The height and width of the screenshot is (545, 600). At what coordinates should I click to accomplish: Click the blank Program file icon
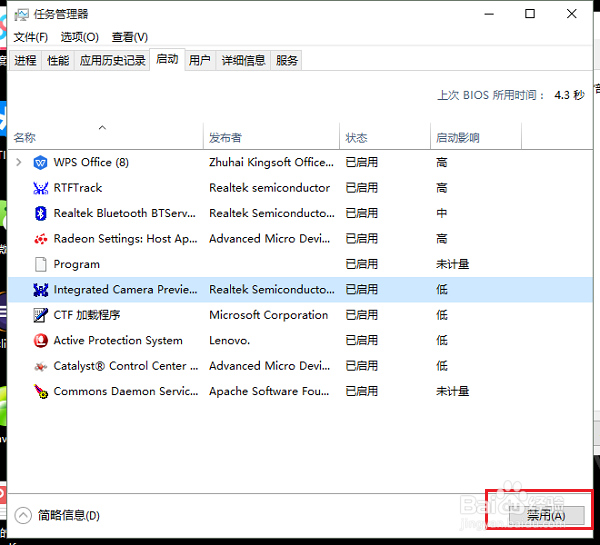coord(40,264)
